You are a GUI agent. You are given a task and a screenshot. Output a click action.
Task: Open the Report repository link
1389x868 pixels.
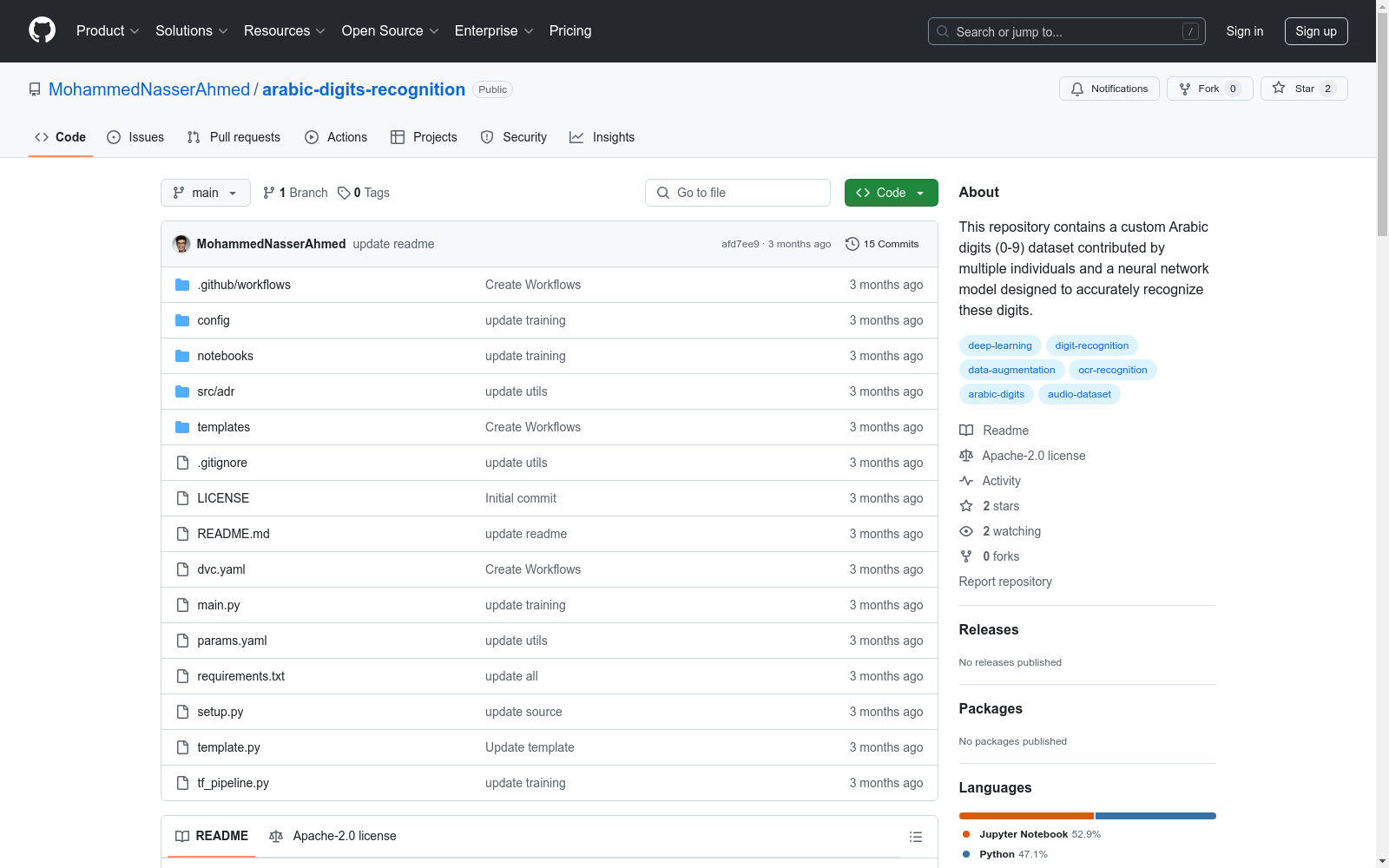pos(1005,582)
